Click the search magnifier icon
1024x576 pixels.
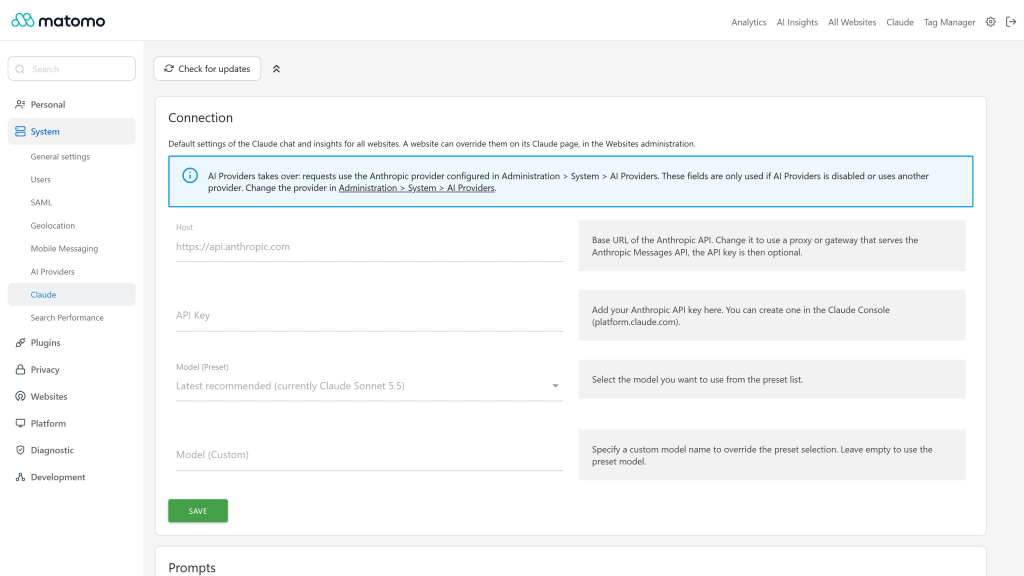tap(20, 69)
